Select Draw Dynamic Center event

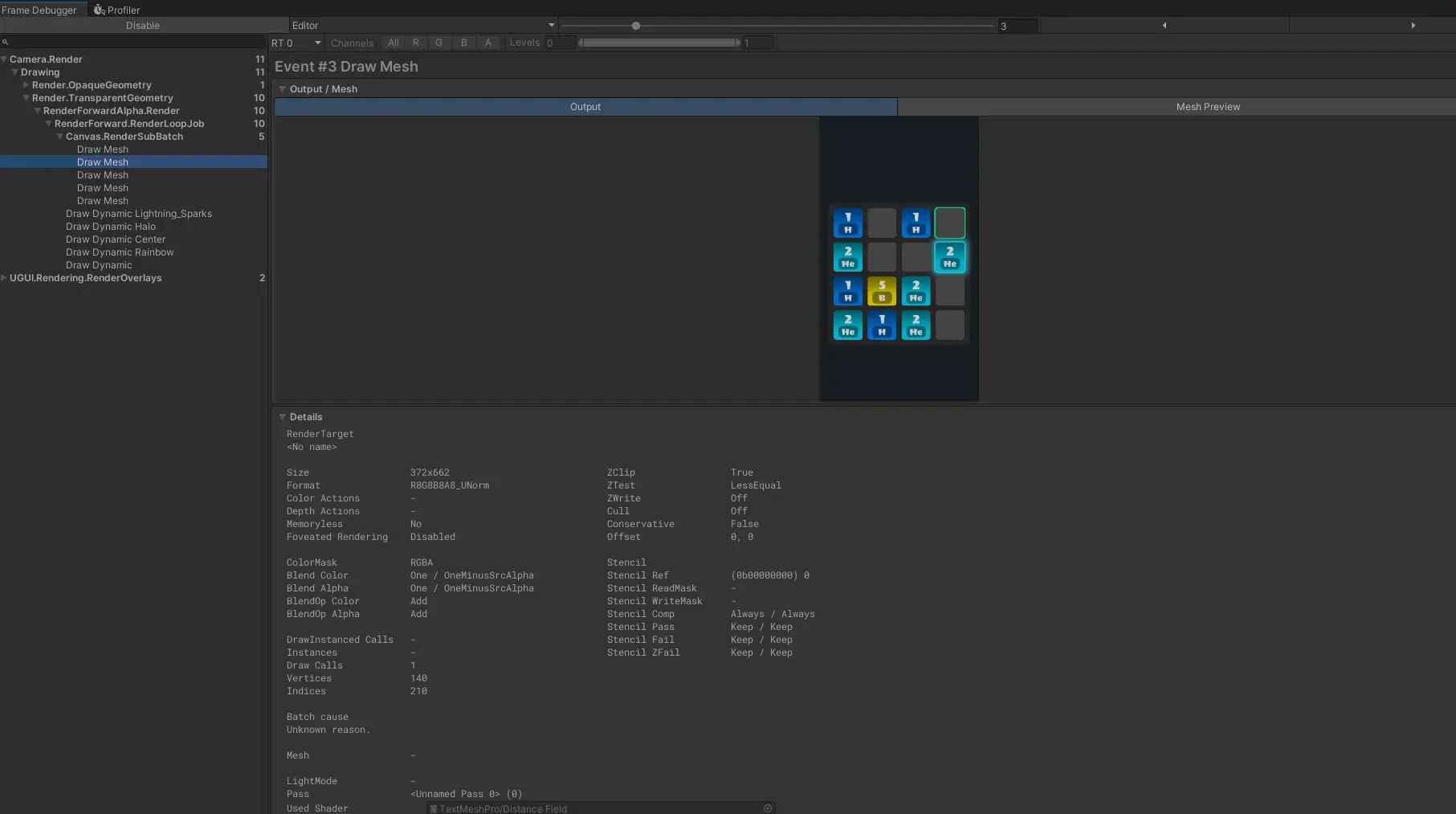point(116,239)
